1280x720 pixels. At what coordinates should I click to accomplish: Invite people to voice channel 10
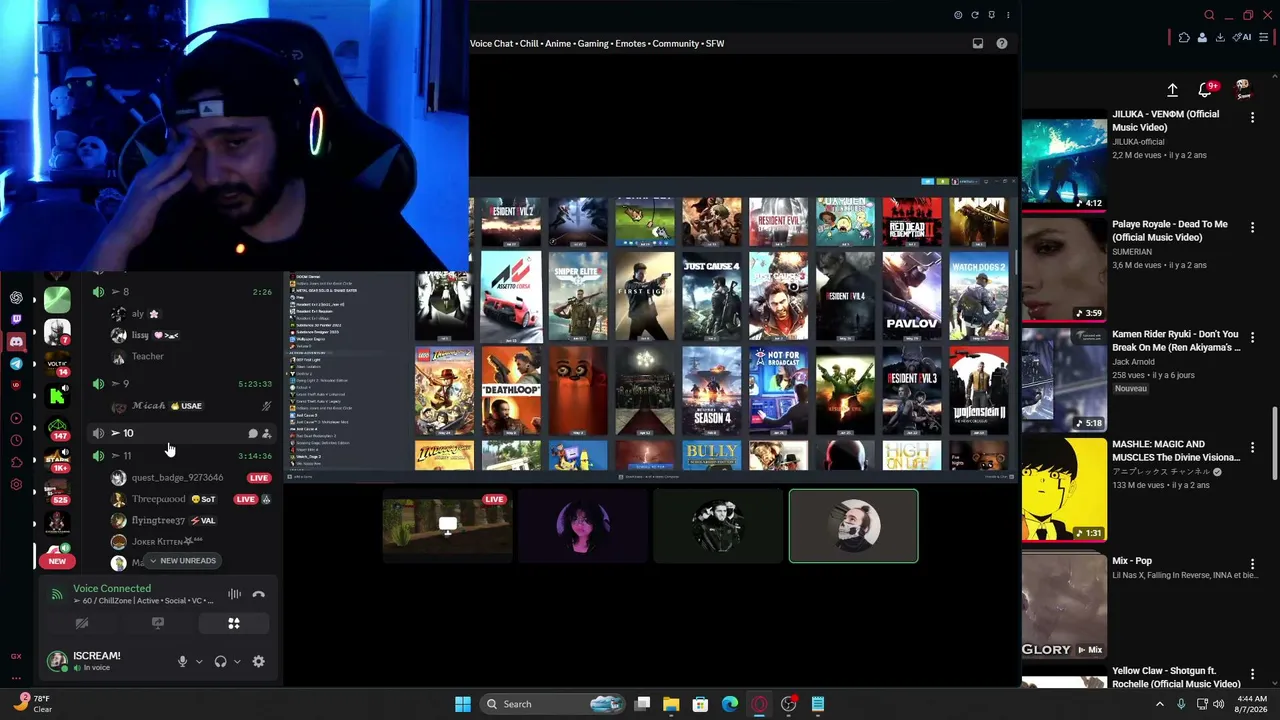pyautogui.click(x=266, y=434)
